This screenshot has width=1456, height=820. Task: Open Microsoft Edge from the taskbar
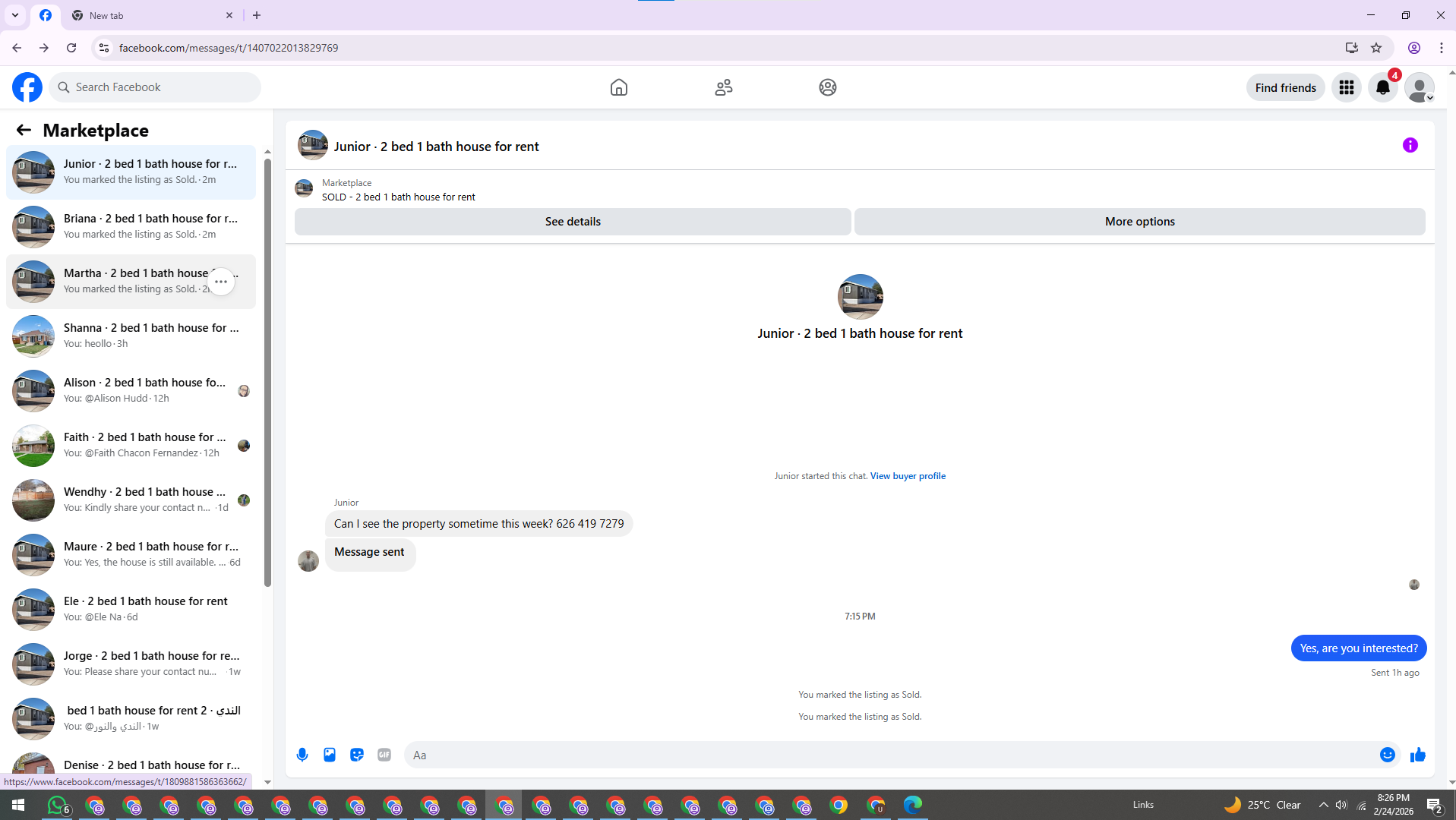[913, 805]
